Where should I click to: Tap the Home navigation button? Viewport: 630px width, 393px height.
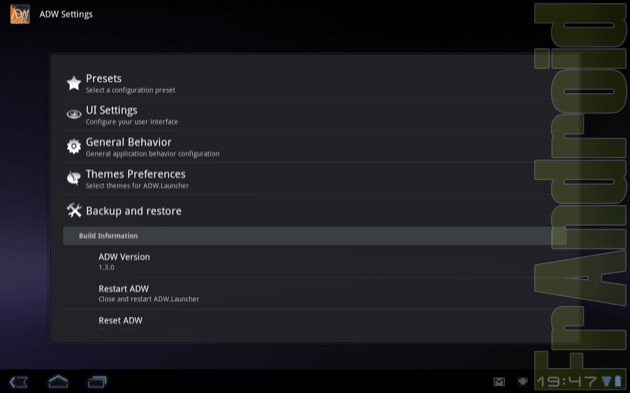58,381
